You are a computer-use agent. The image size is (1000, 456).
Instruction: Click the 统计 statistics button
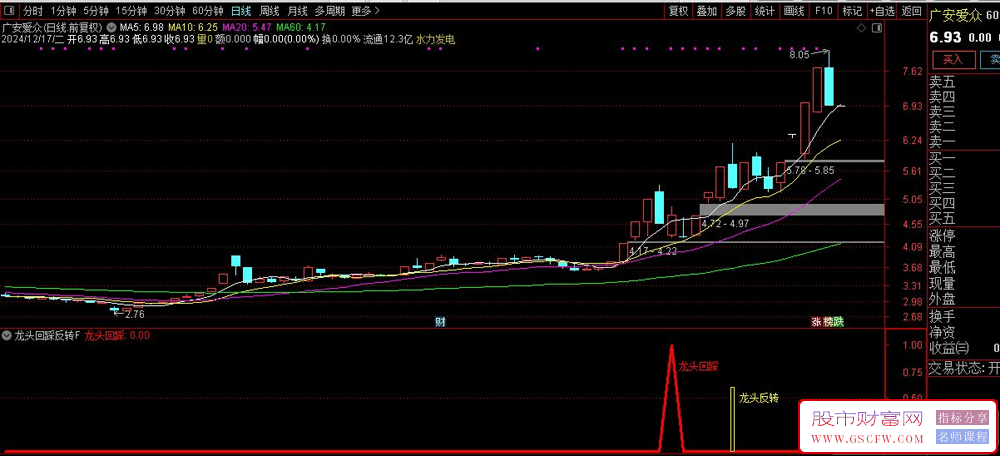point(765,11)
